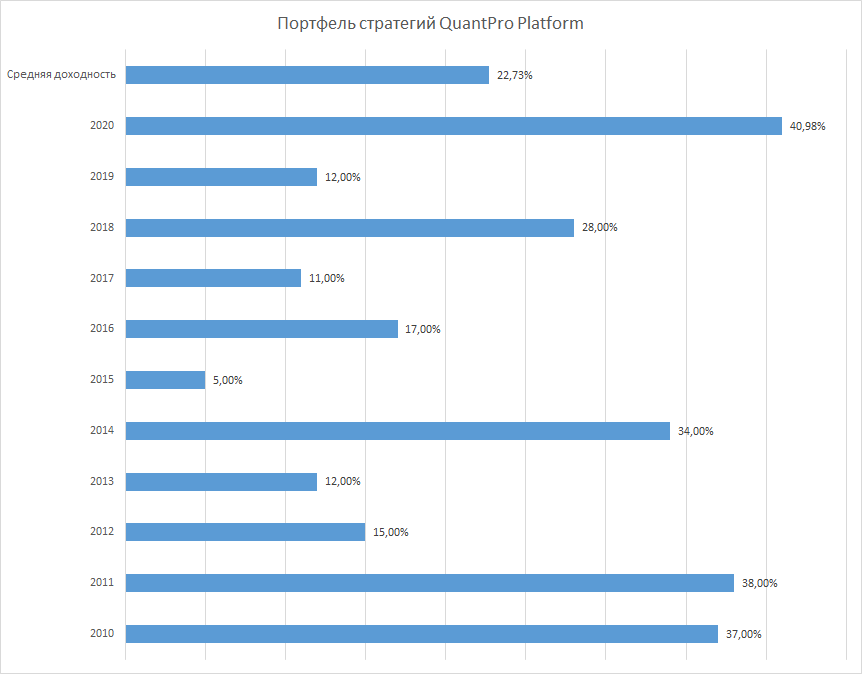Select the 2014 bar
This screenshot has width=862, height=674.
[x=398, y=430]
